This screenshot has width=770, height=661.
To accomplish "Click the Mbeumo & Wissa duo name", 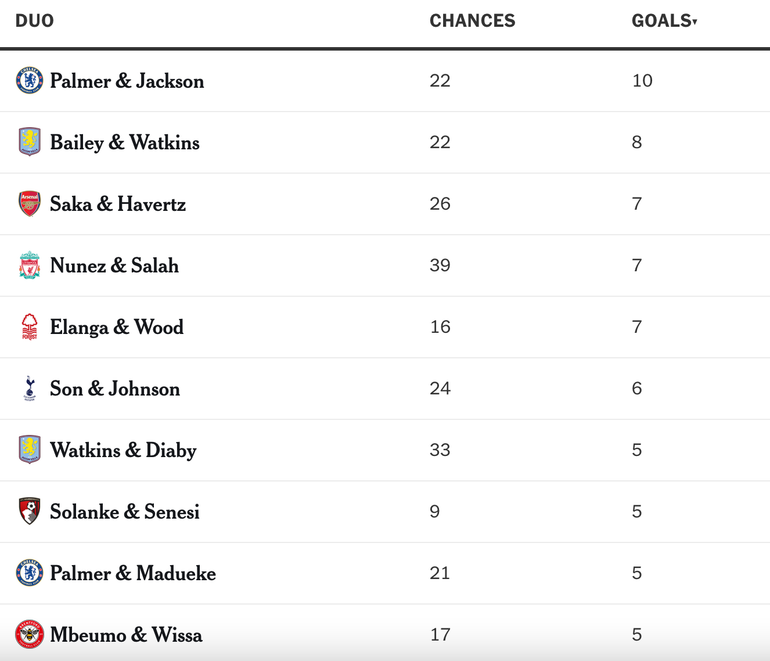I will 126,635.
